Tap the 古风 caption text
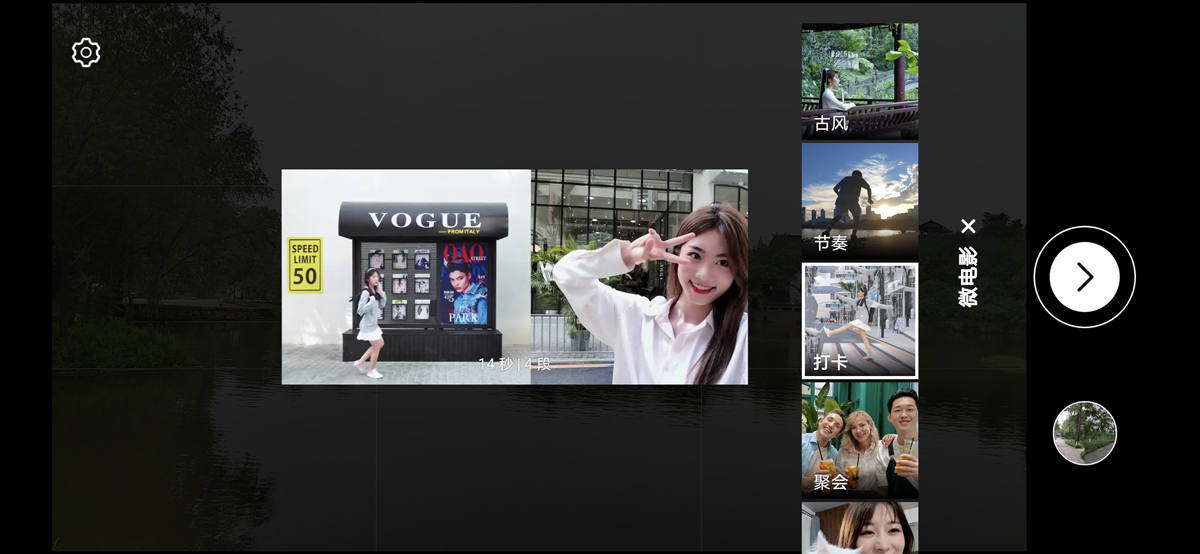Screen dimensions: 1200x554 831,124
